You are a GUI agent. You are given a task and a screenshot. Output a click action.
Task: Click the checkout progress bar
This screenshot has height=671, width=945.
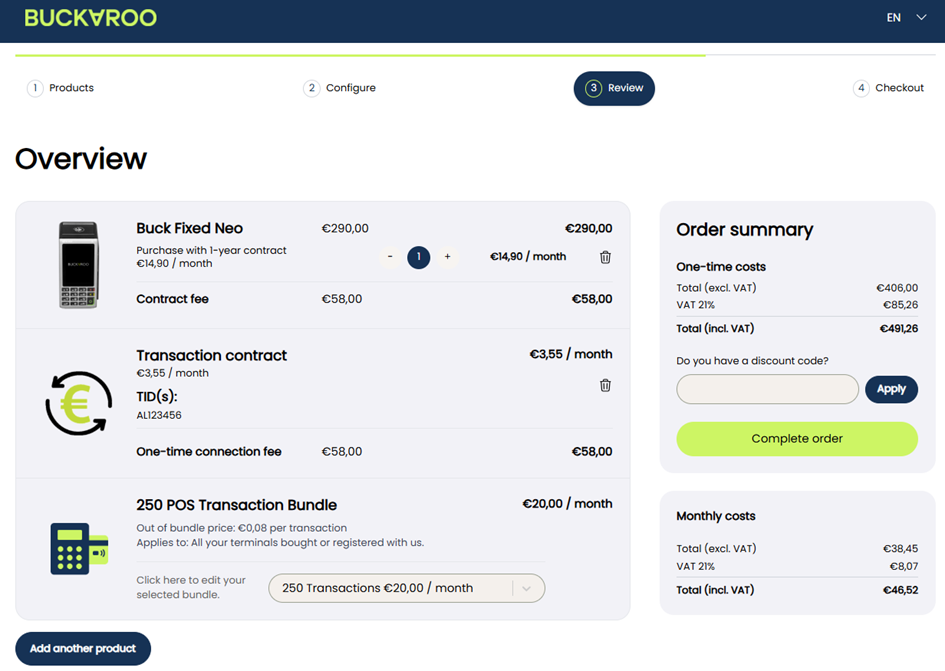tap(476, 55)
